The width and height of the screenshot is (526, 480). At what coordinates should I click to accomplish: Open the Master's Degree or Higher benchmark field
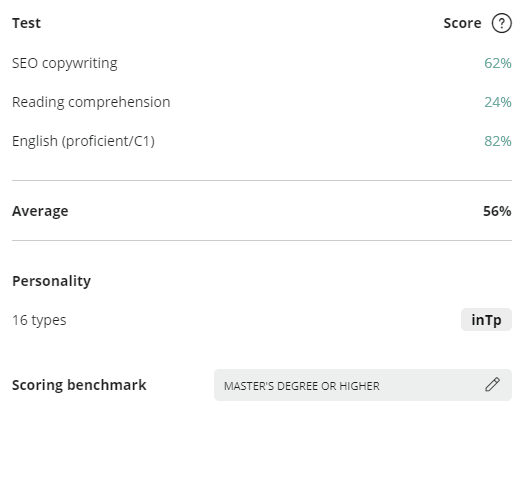point(363,385)
